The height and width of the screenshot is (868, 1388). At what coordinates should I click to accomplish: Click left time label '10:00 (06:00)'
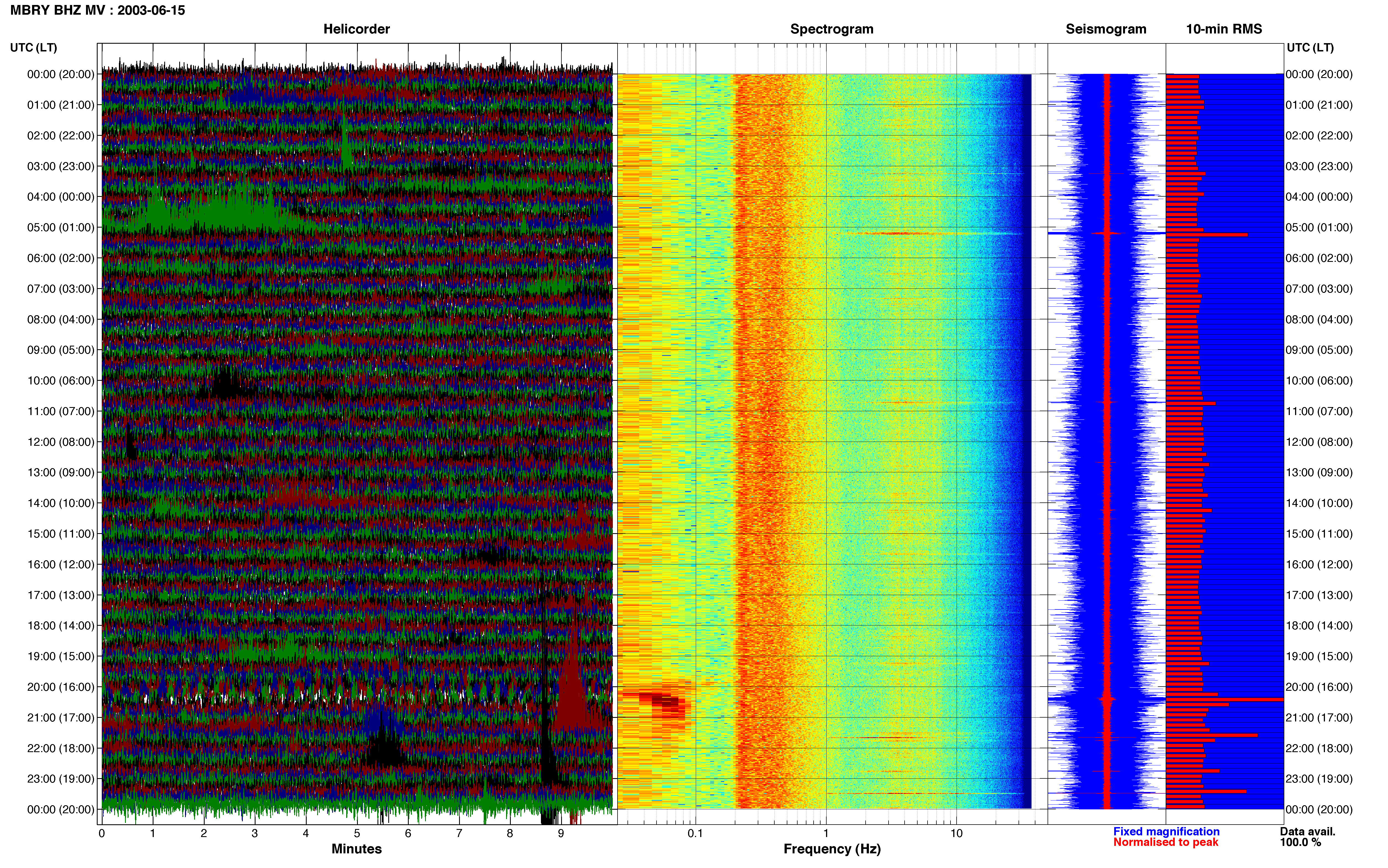click(x=61, y=380)
